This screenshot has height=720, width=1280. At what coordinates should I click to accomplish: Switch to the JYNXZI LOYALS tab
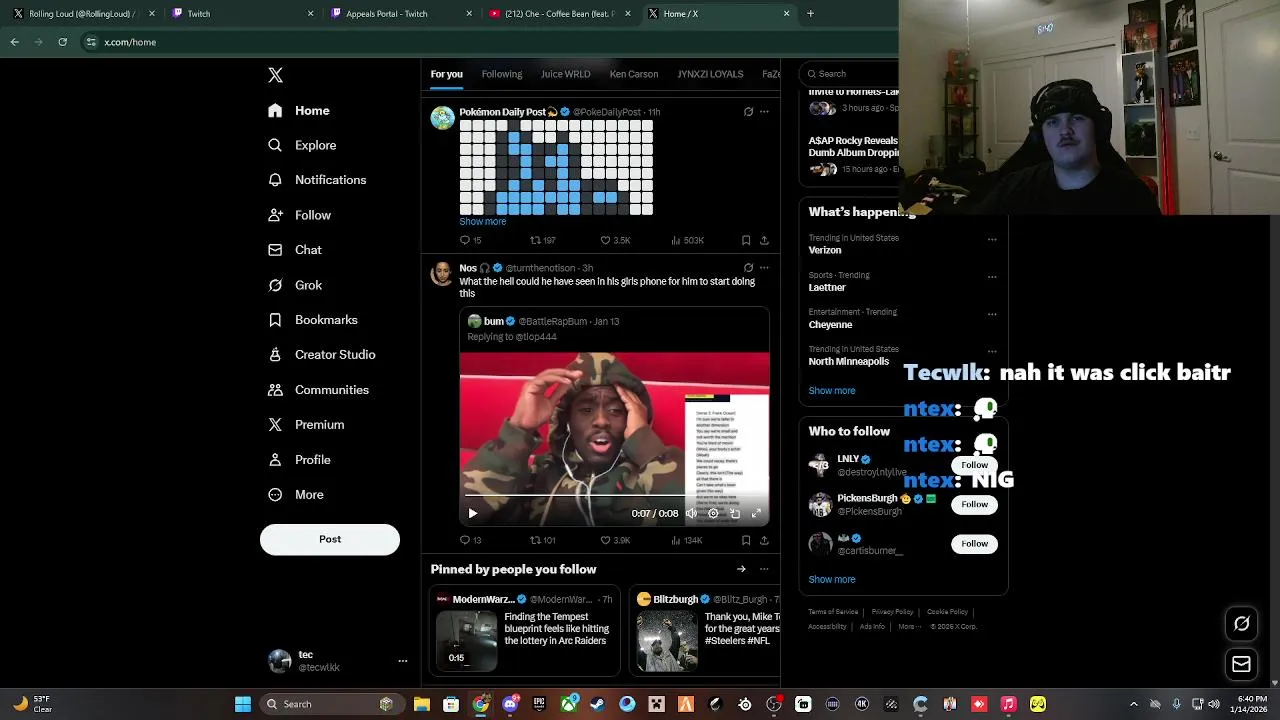pos(710,74)
